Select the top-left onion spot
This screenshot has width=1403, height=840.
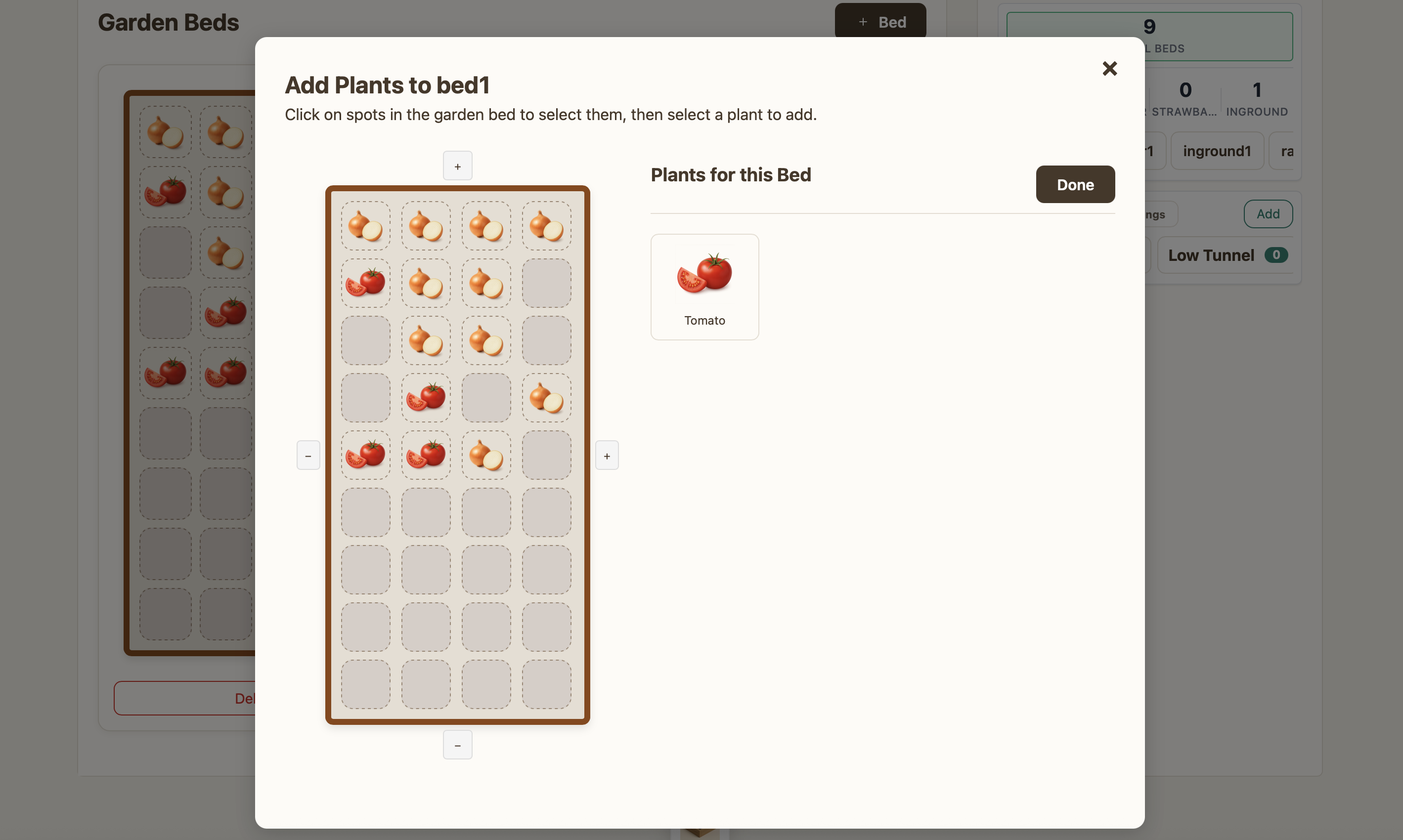tap(365, 226)
